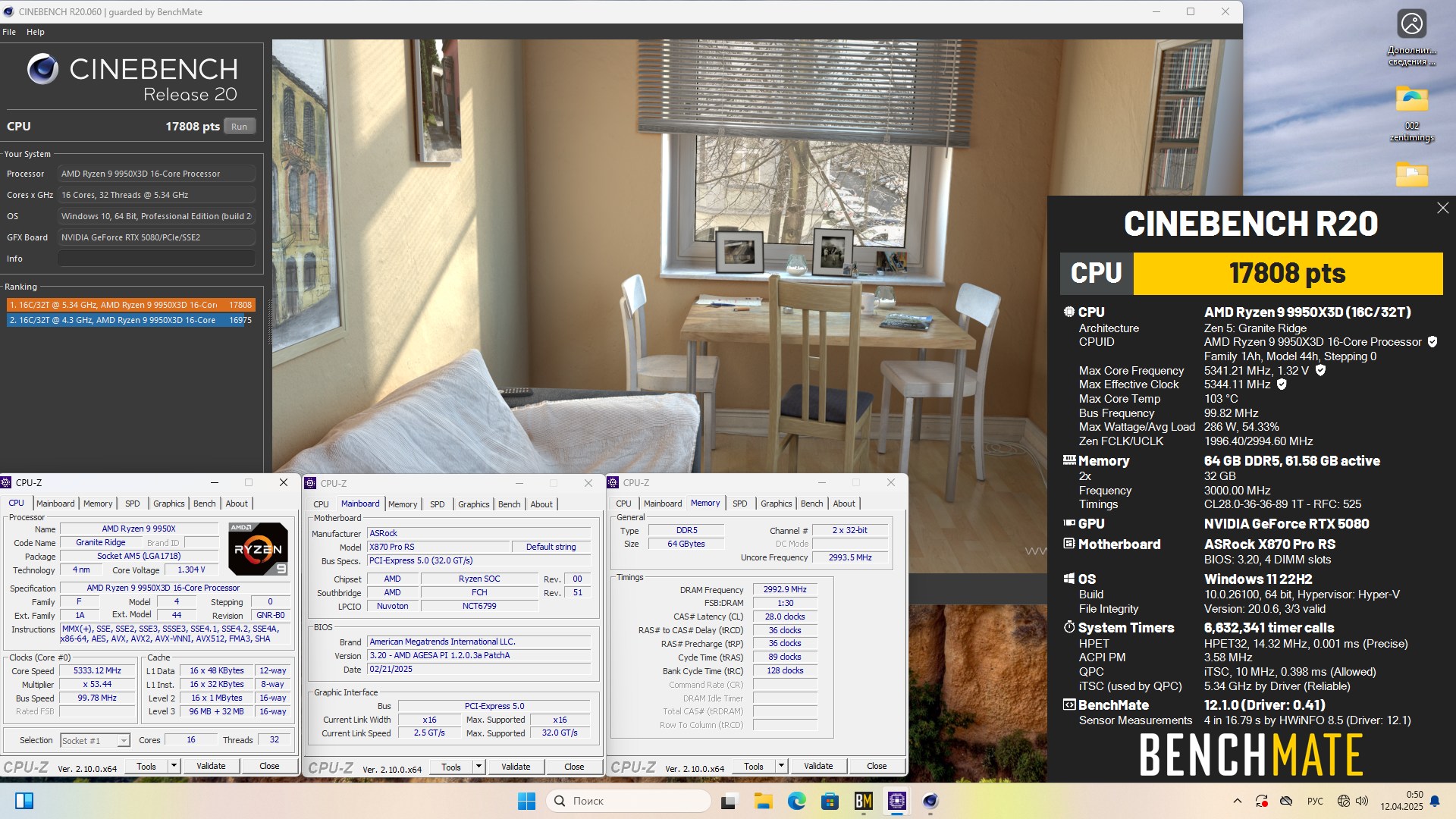Open Tools dropdown arrow in right CPU-Z window
This screenshot has width=1456, height=819.
(x=781, y=766)
